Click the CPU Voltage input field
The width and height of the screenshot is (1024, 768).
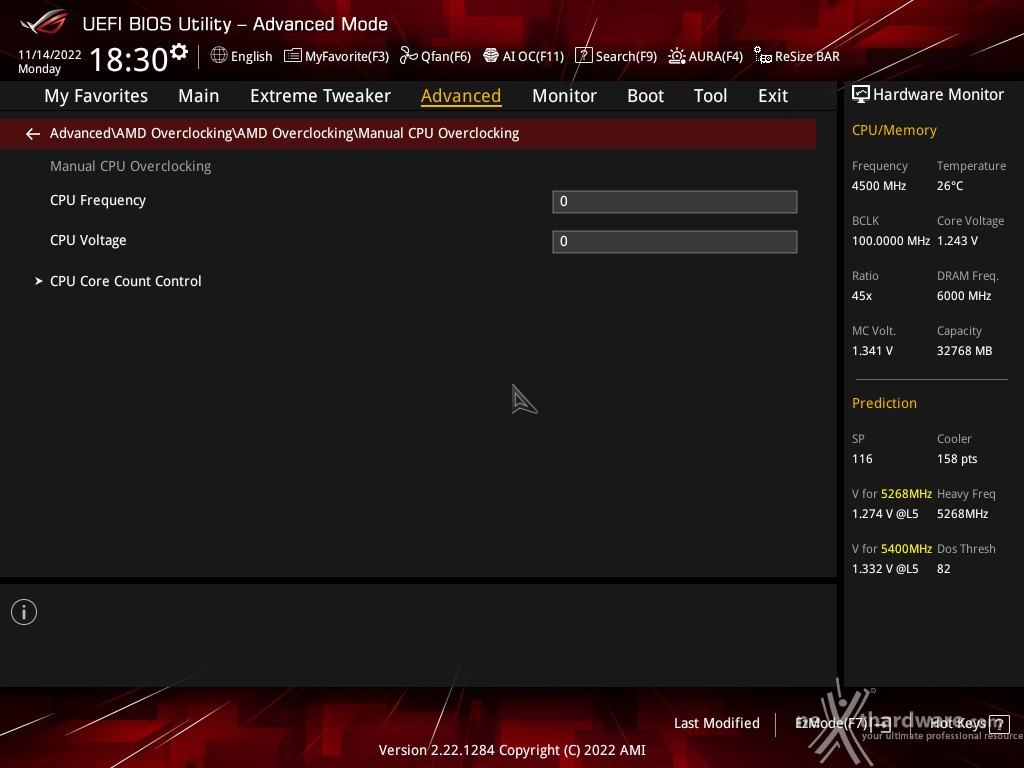point(675,242)
